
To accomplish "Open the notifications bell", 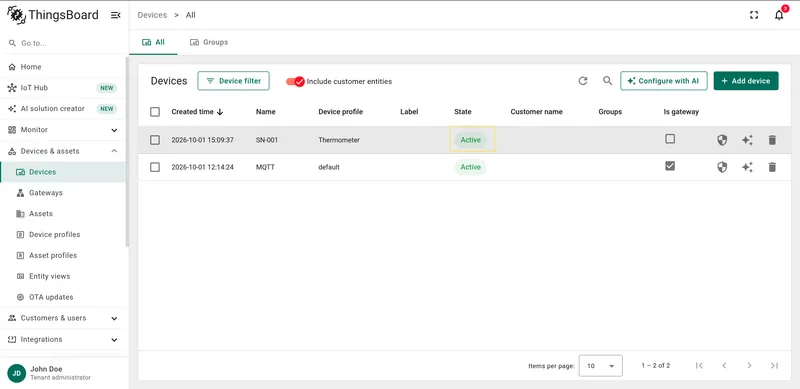I will pyautogui.click(x=779, y=15).
